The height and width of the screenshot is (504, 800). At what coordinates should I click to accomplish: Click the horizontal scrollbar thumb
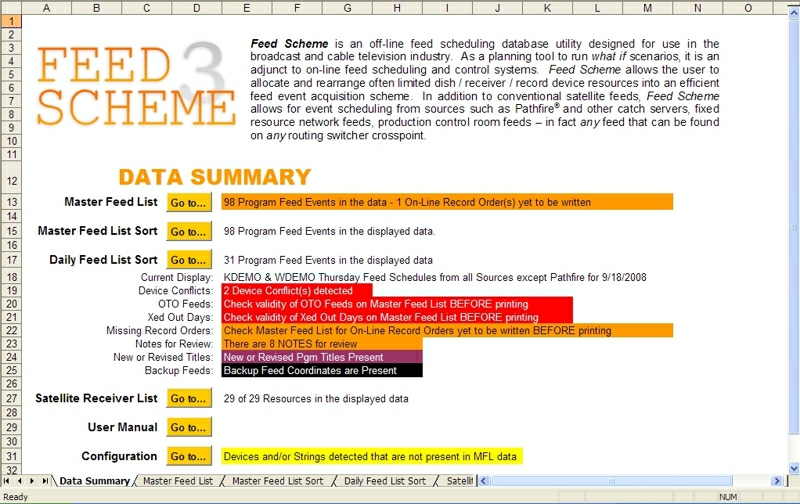pyautogui.click(x=611, y=481)
